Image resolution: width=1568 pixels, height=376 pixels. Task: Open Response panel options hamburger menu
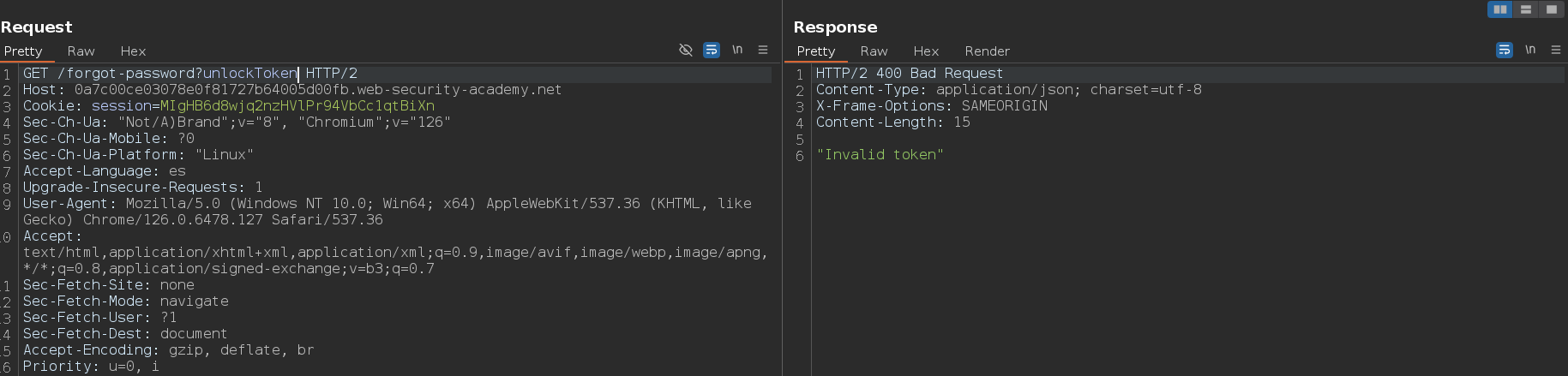pos(1556,51)
